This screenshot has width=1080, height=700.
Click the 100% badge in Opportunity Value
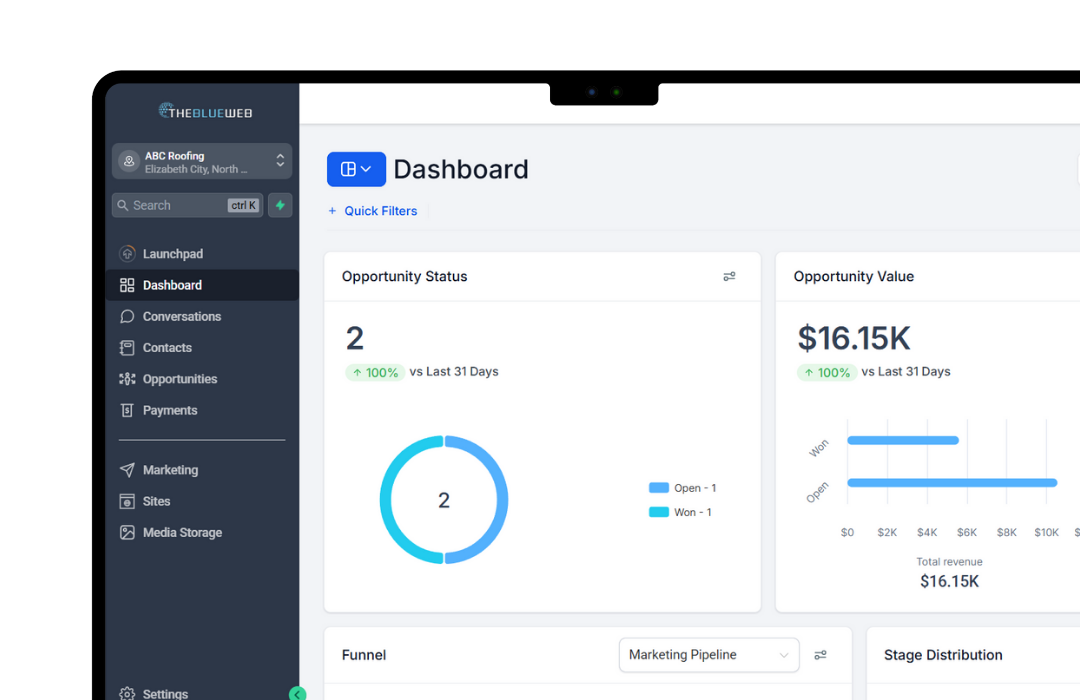pyautogui.click(x=827, y=373)
